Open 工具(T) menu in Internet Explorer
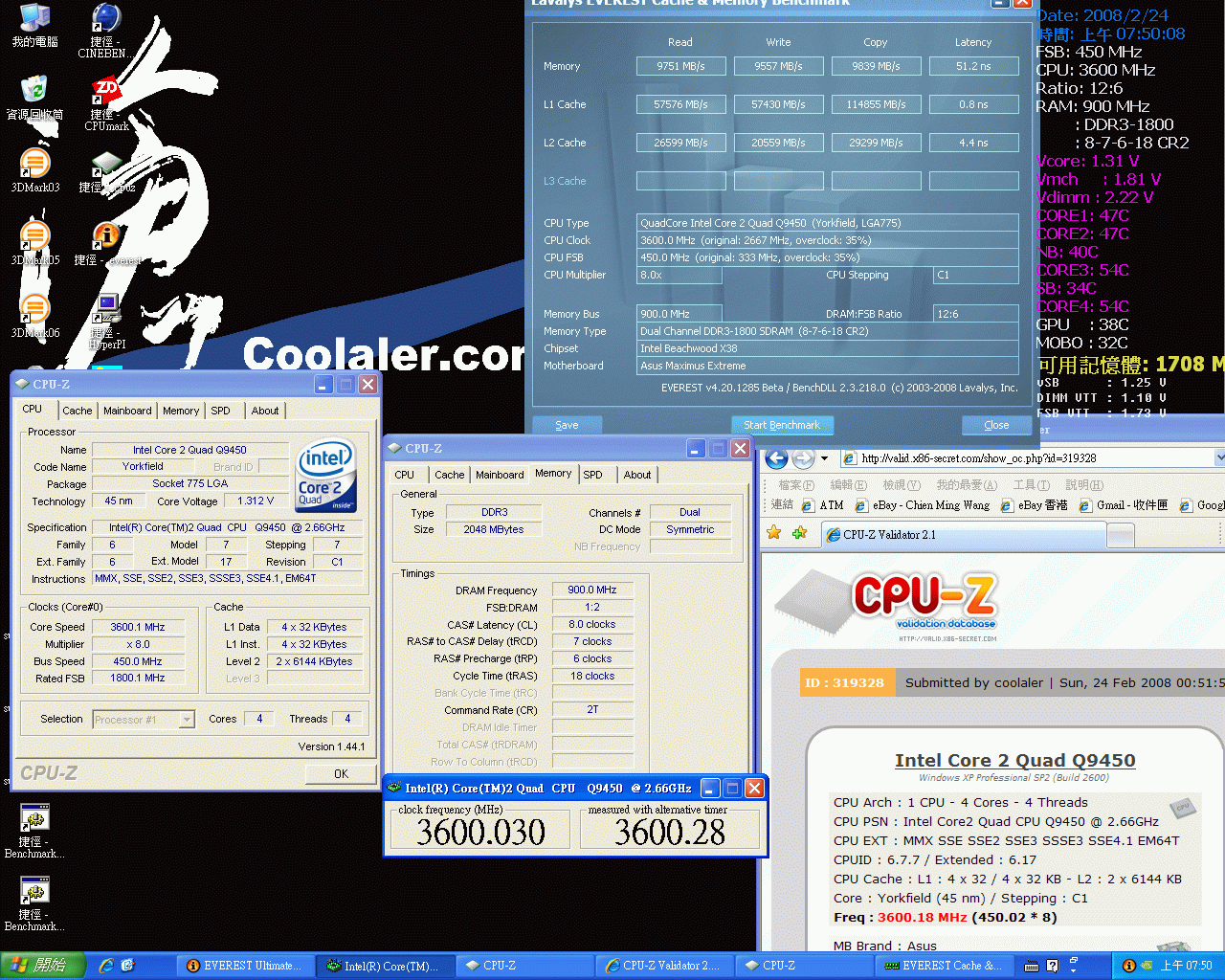The width and height of the screenshot is (1225, 980). pyautogui.click(x=1031, y=485)
